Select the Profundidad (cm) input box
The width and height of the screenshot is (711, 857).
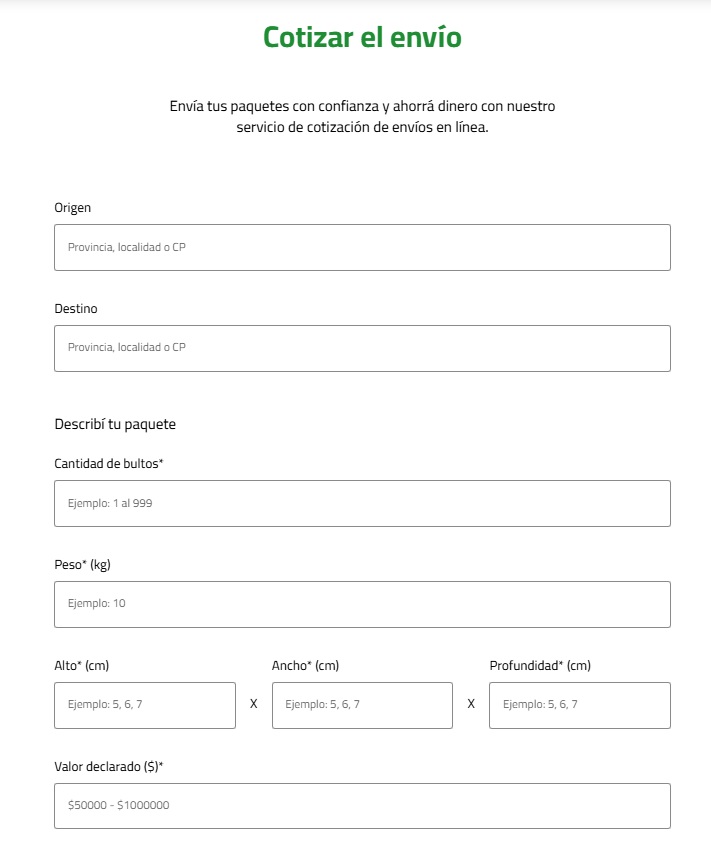pyautogui.click(x=579, y=705)
